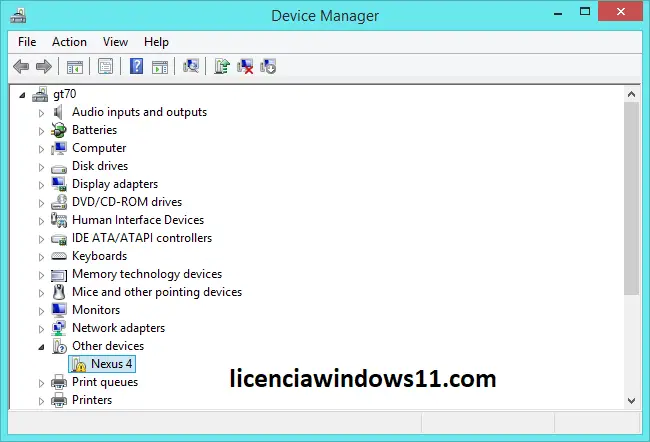Expand the Monitors node
This screenshot has height=442, width=650.
click(x=41, y=311)
